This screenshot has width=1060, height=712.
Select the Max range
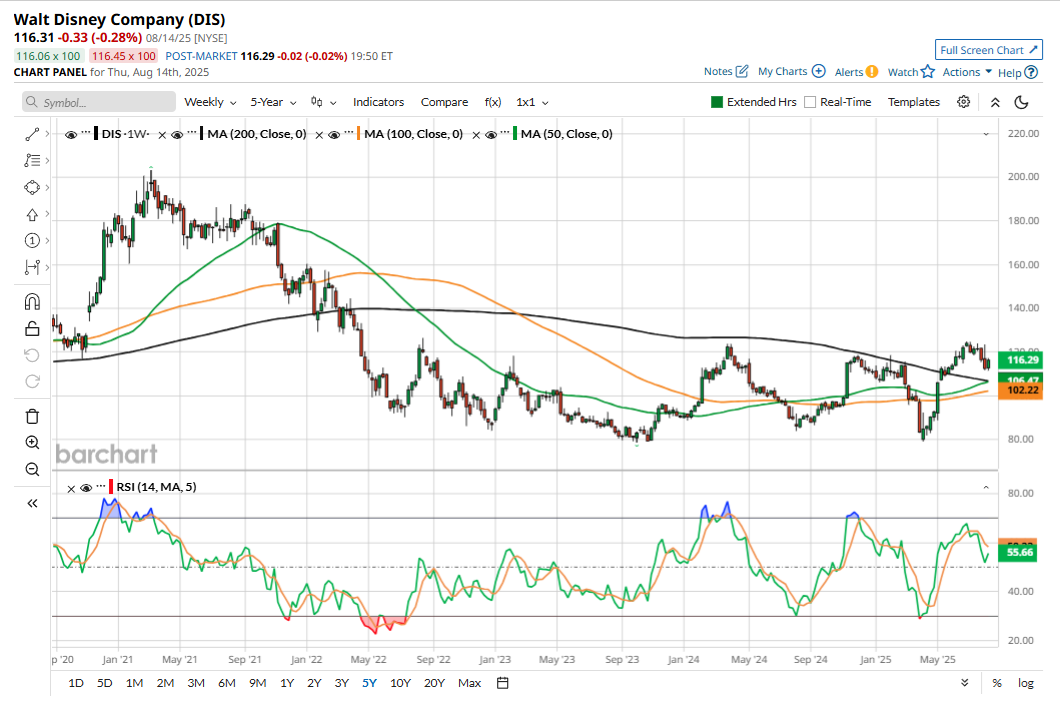click(x=469, y=683)
